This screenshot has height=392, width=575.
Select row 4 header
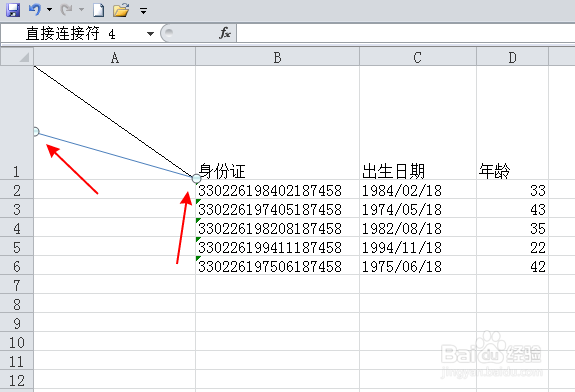coord(17,227)
